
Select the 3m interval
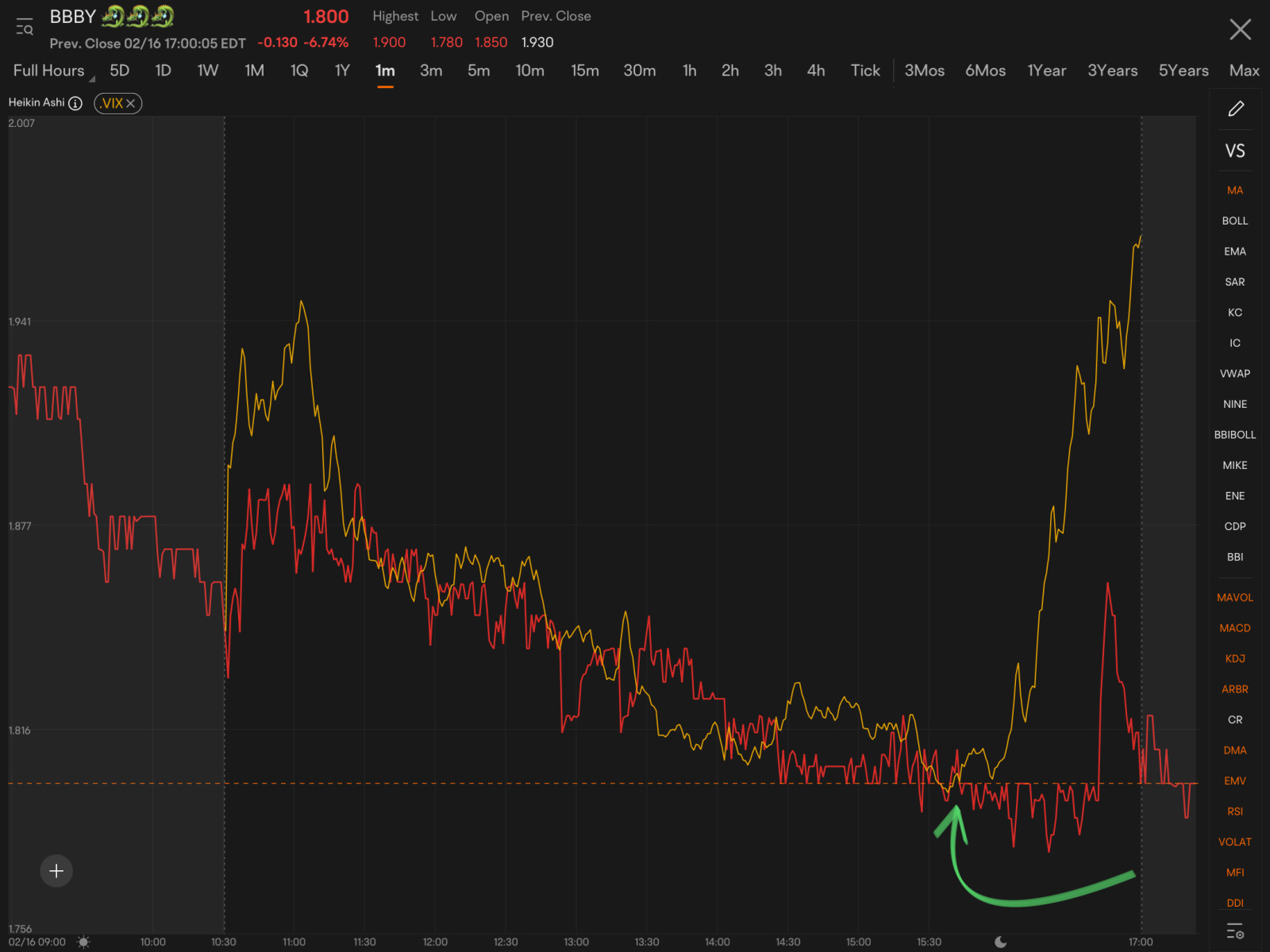(x=431, y=71)
